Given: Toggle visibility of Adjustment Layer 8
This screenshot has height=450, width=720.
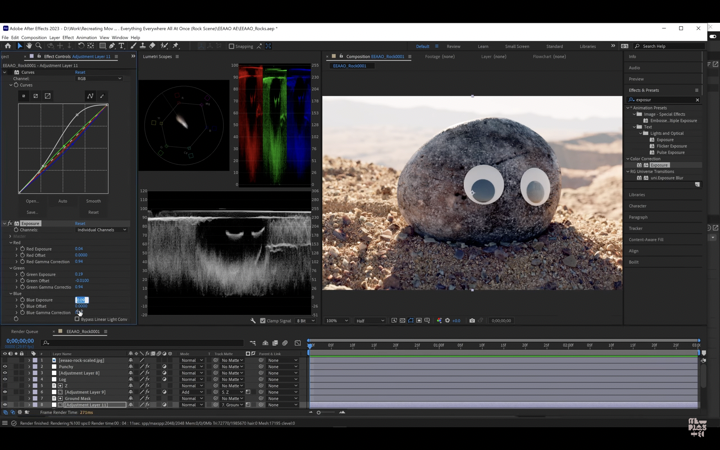Looking at the screenshot, I should point(5,373).
